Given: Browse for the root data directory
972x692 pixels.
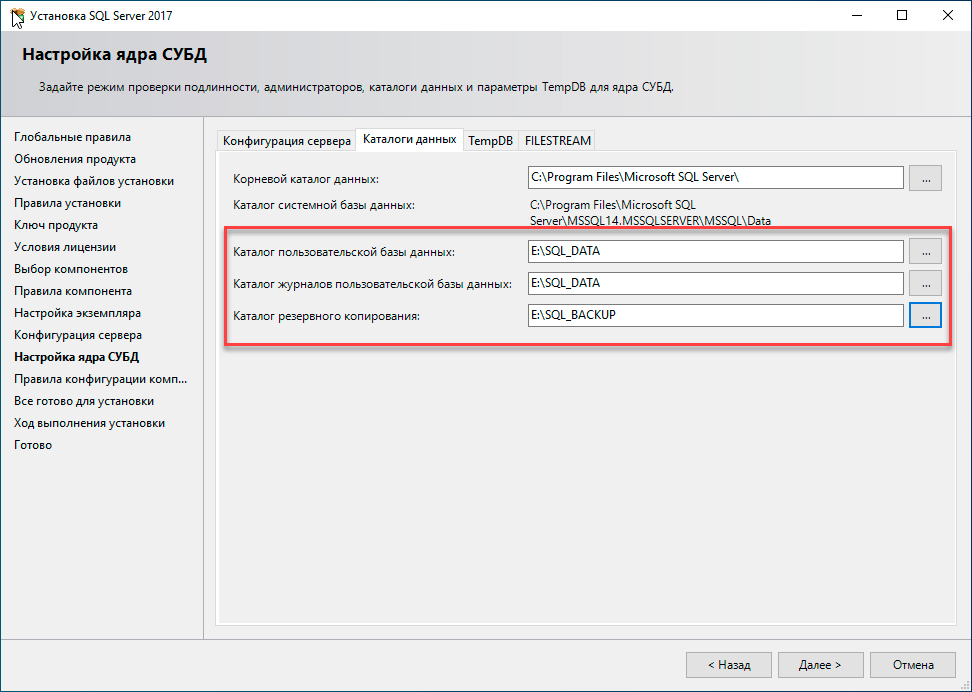Looking at the screenshot, I should [x=925, y=178].
